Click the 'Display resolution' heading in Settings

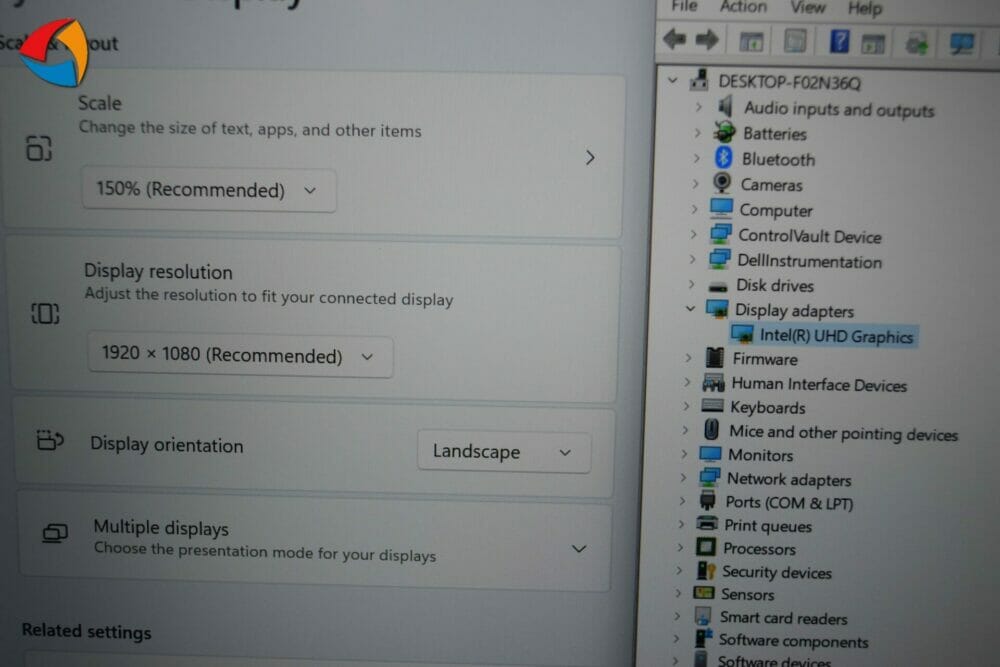[x=158, y=271]
